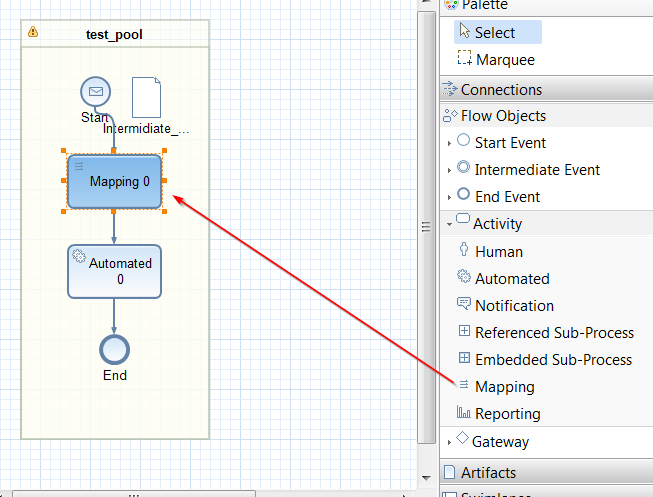This screenshot has width=653, height=497.
Task: Click the warning icon on test_pool
Action: 33,32
